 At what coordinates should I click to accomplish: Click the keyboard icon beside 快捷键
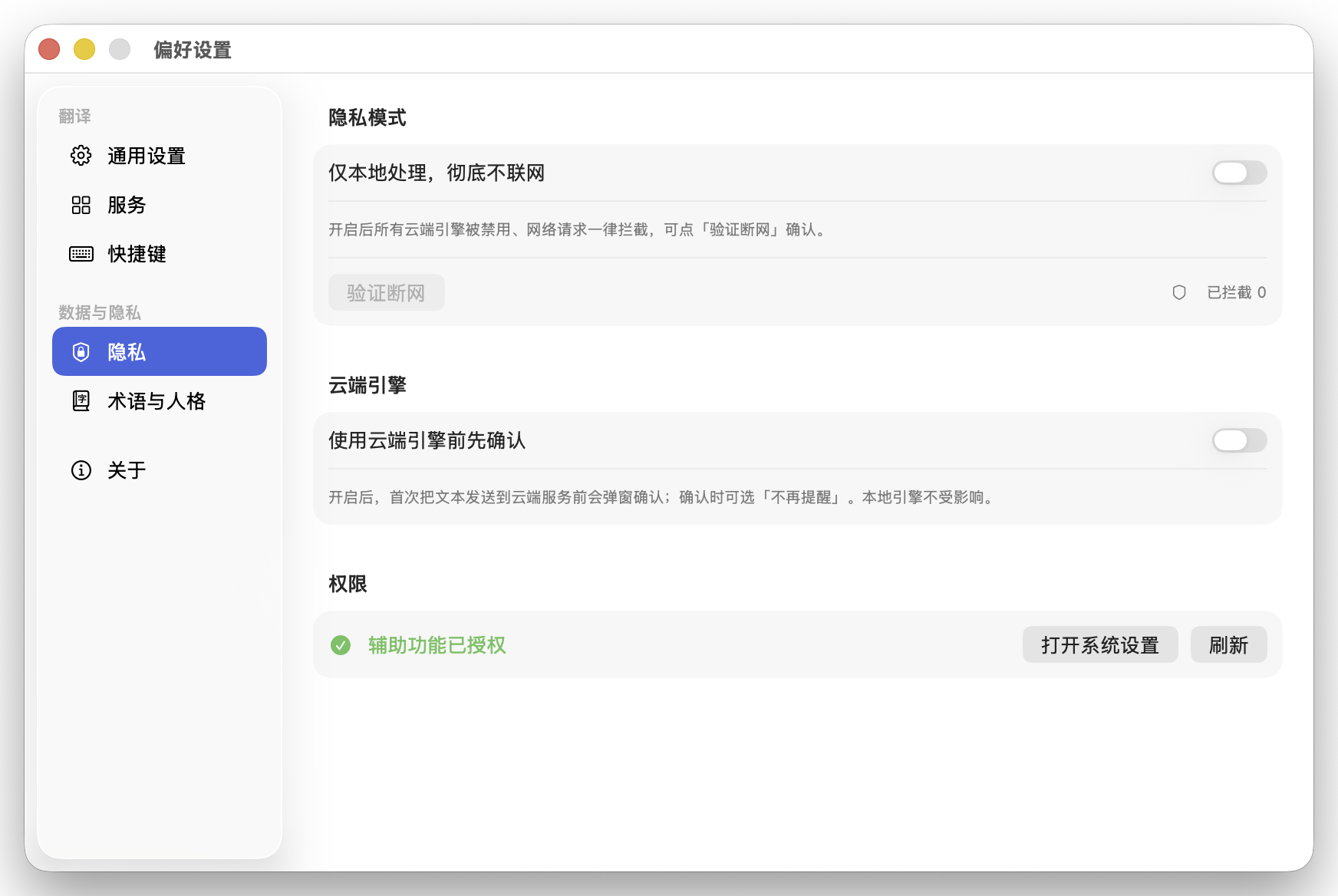(x=81, y=254)
